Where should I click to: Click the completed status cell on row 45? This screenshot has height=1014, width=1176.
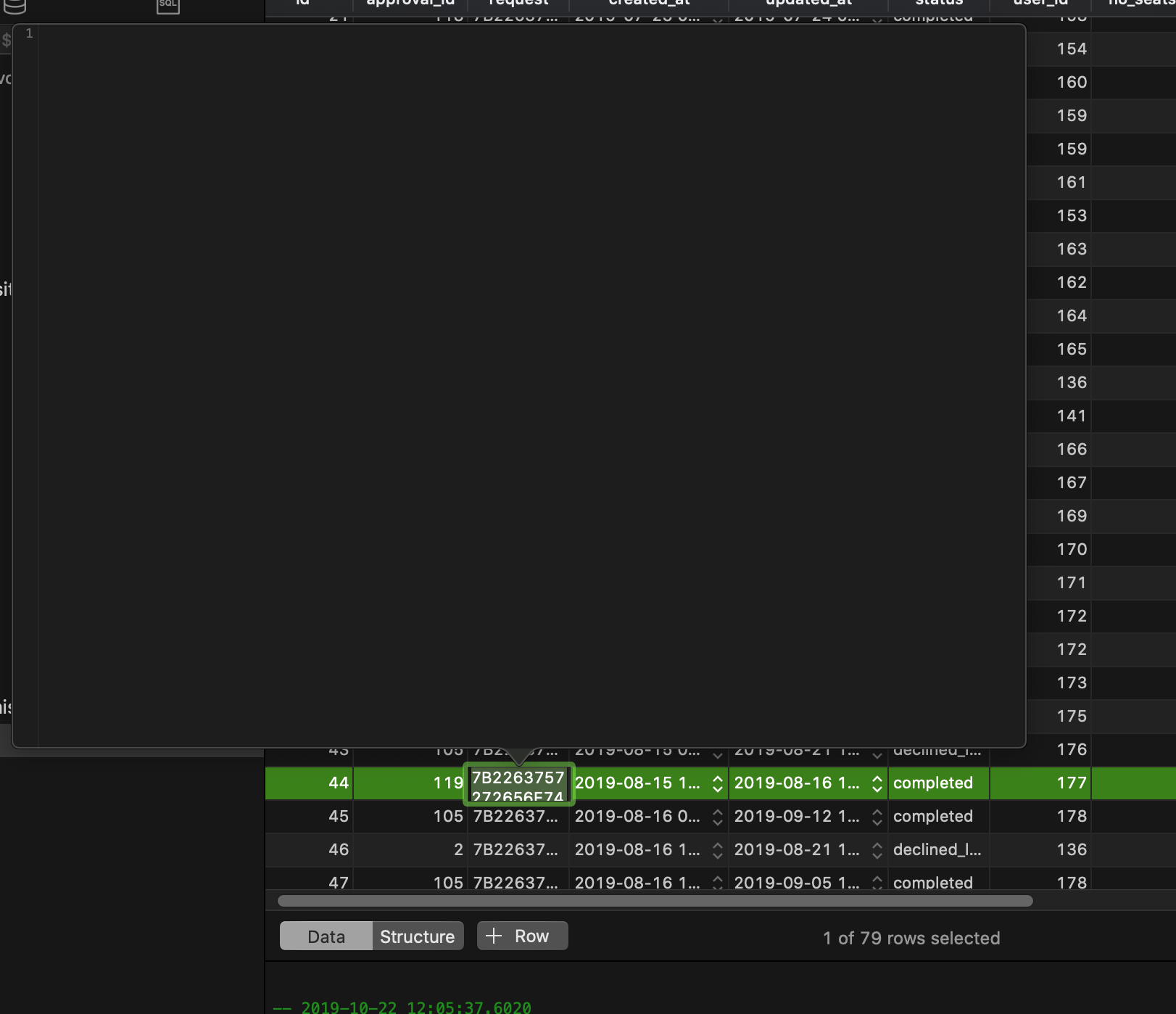pyautogui.click(x=934, y=817)
